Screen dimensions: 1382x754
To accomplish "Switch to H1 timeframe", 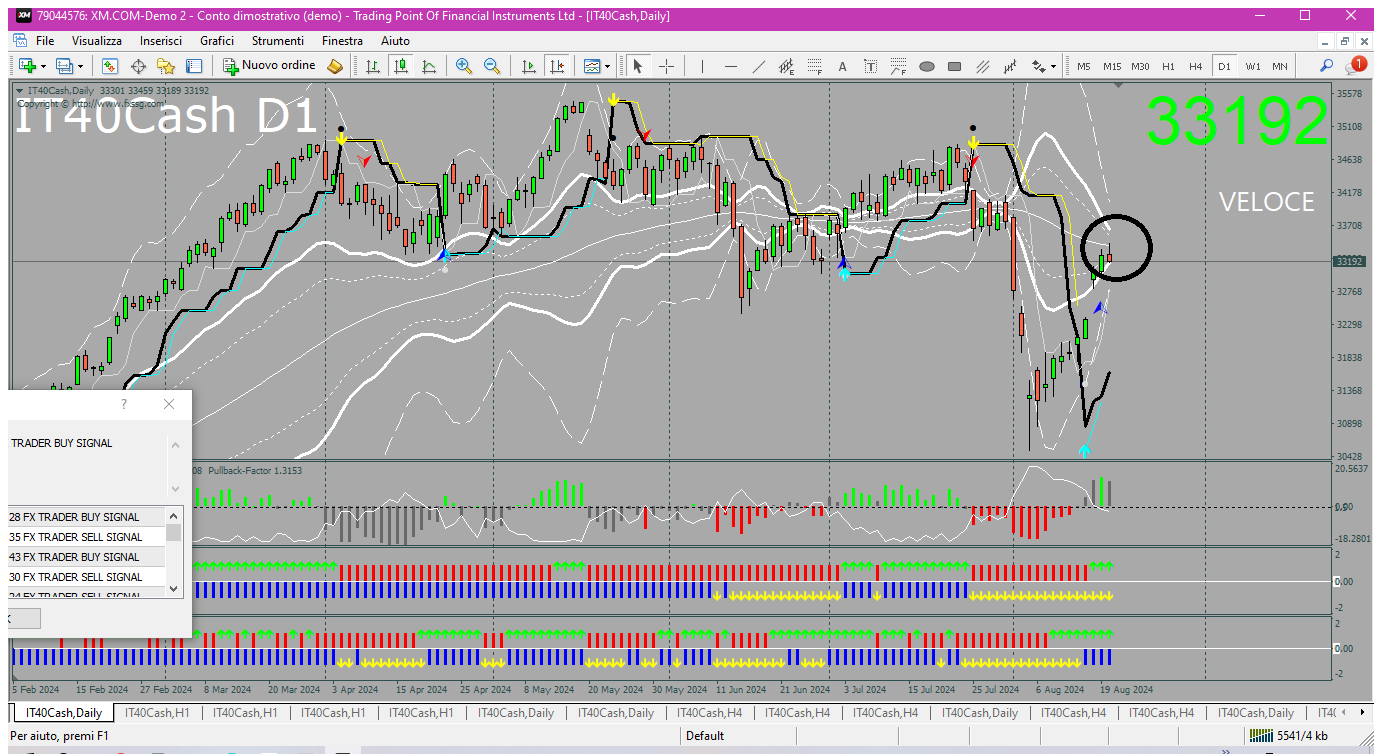I will (x=1168, y=66).
